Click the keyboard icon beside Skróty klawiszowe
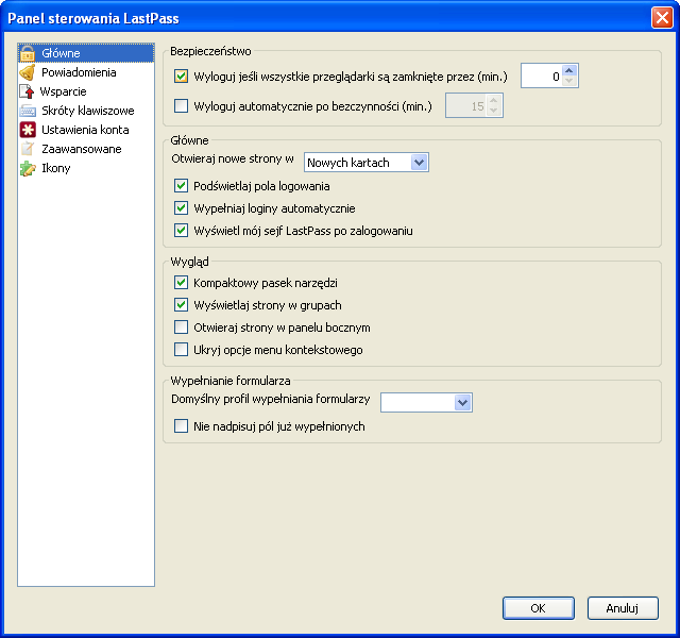Viewport: 680px width, 638px height. [27, 111]
